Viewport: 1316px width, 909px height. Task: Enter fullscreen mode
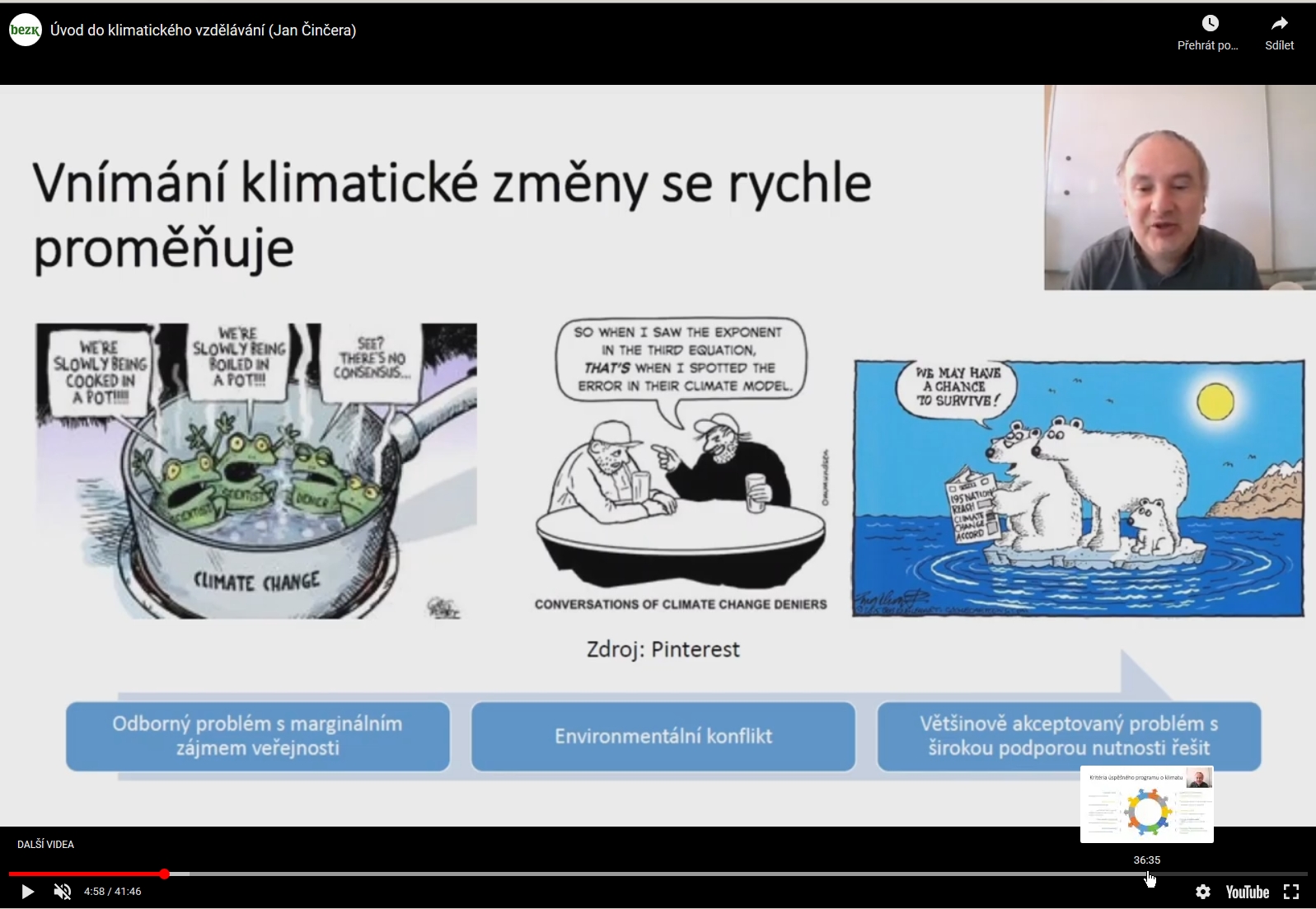[x=1291, y=892]
